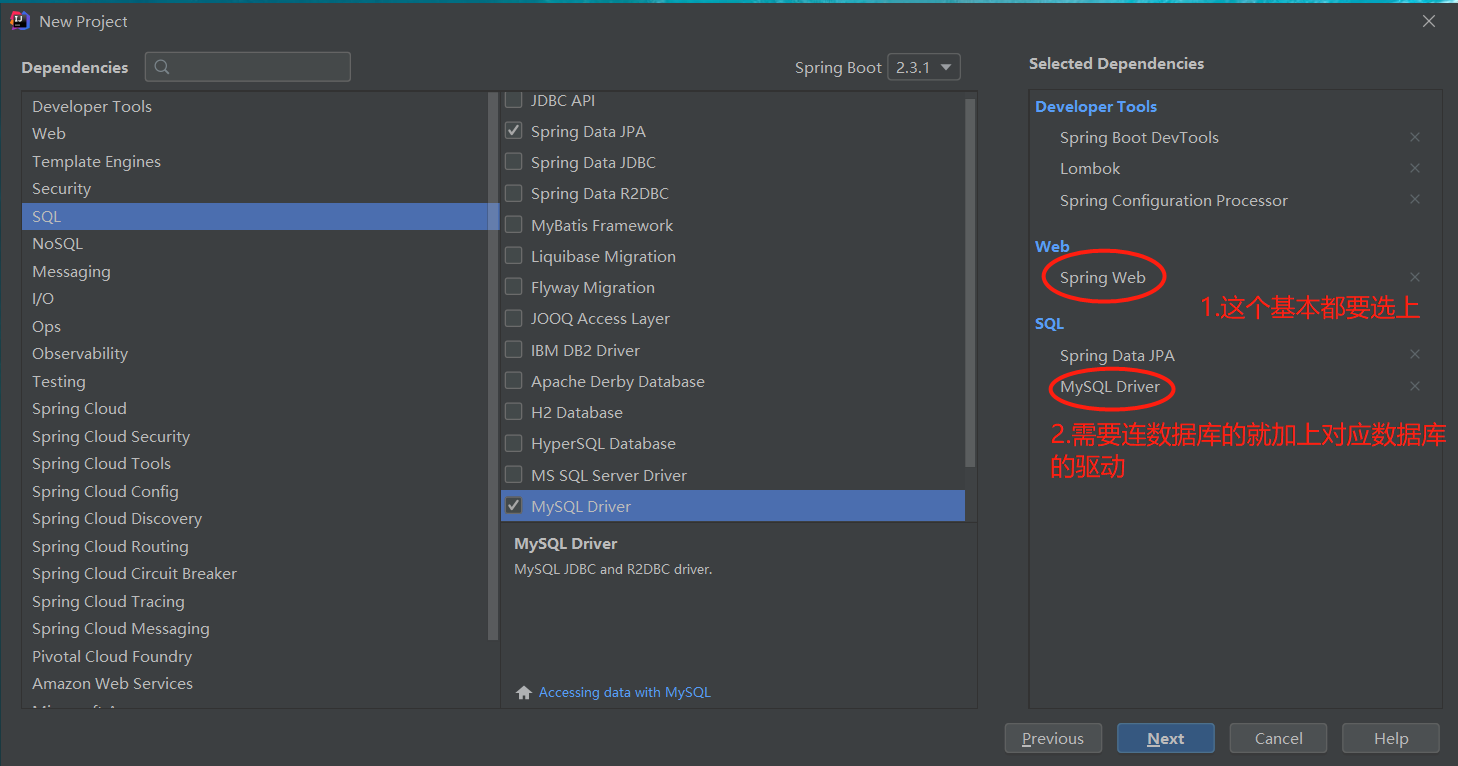The image size is (1458, 766).
Task: Select the Web category
Action: (x=255, y=133)
